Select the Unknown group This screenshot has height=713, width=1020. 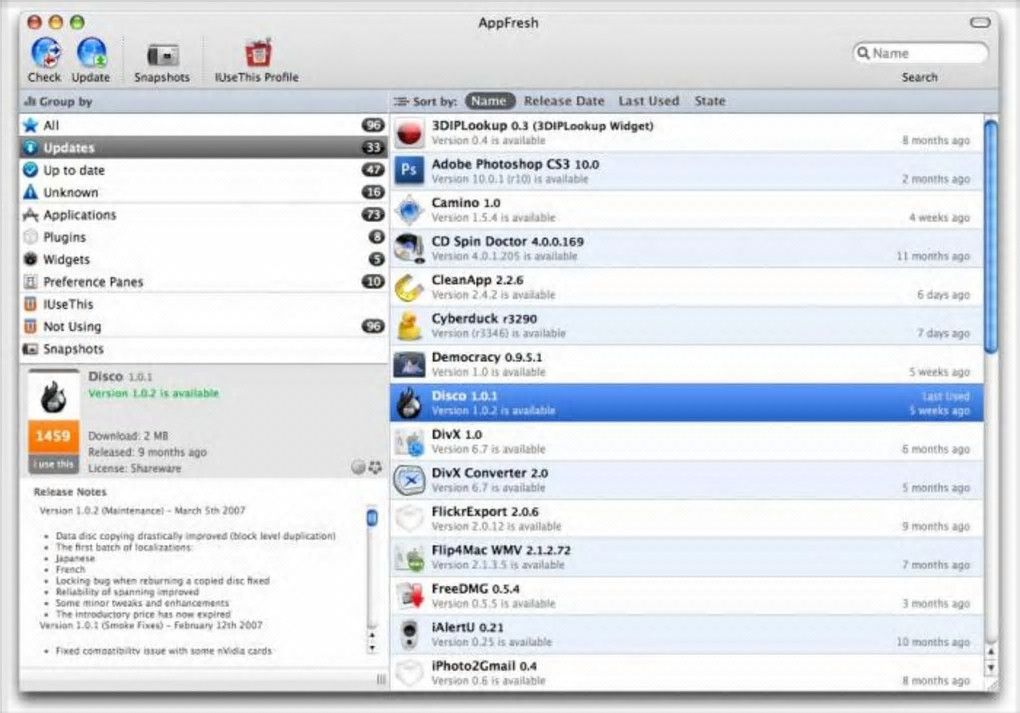point(204,193)
